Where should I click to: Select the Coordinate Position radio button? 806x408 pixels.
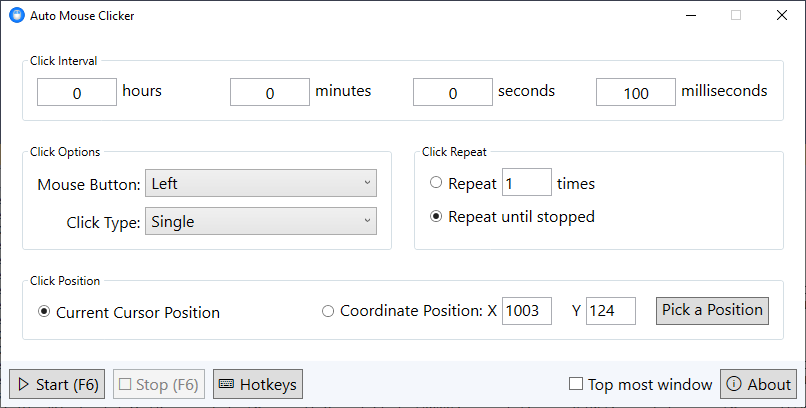[328, 312]
